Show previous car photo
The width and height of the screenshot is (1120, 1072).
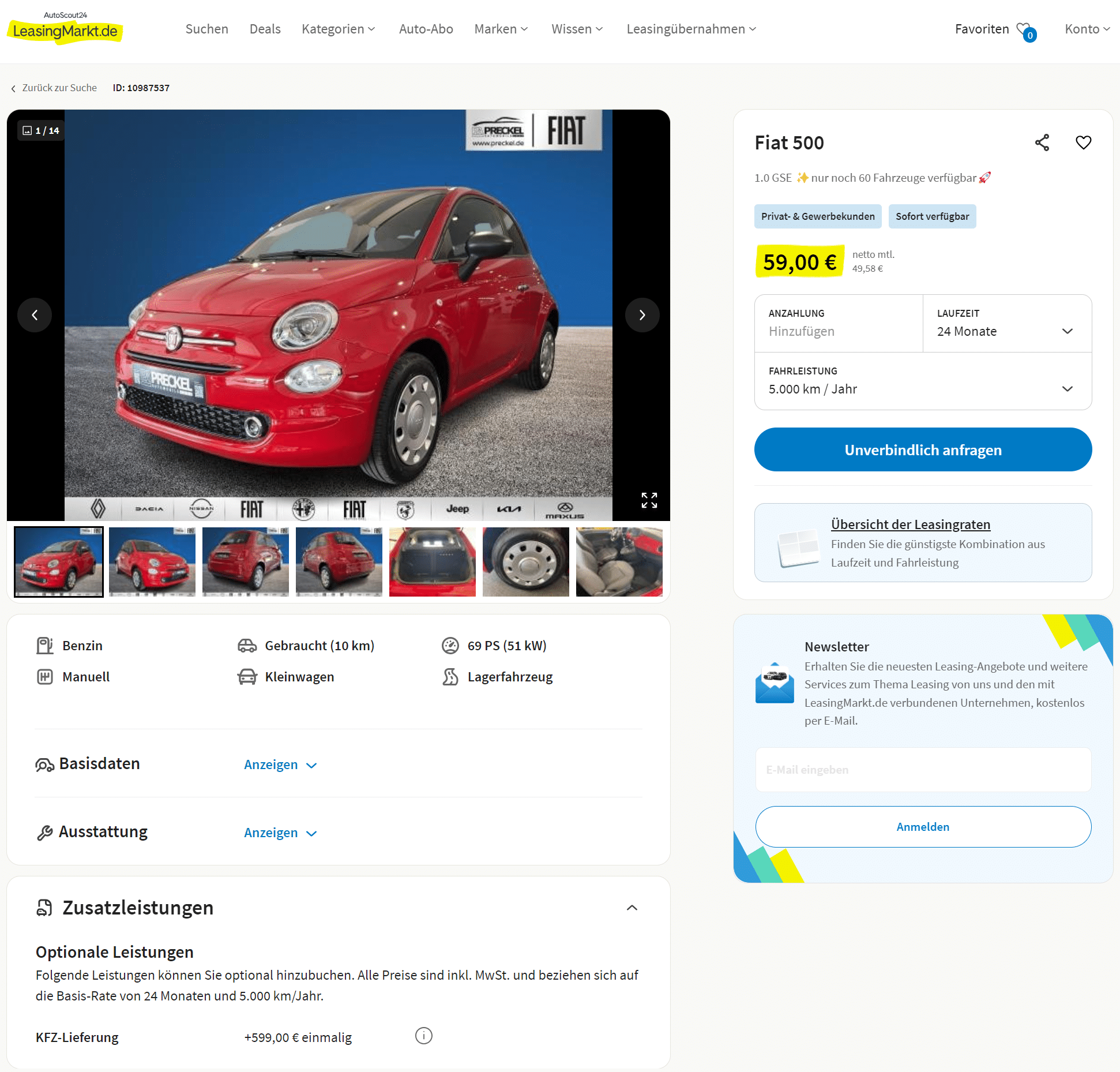click(35, 315)
